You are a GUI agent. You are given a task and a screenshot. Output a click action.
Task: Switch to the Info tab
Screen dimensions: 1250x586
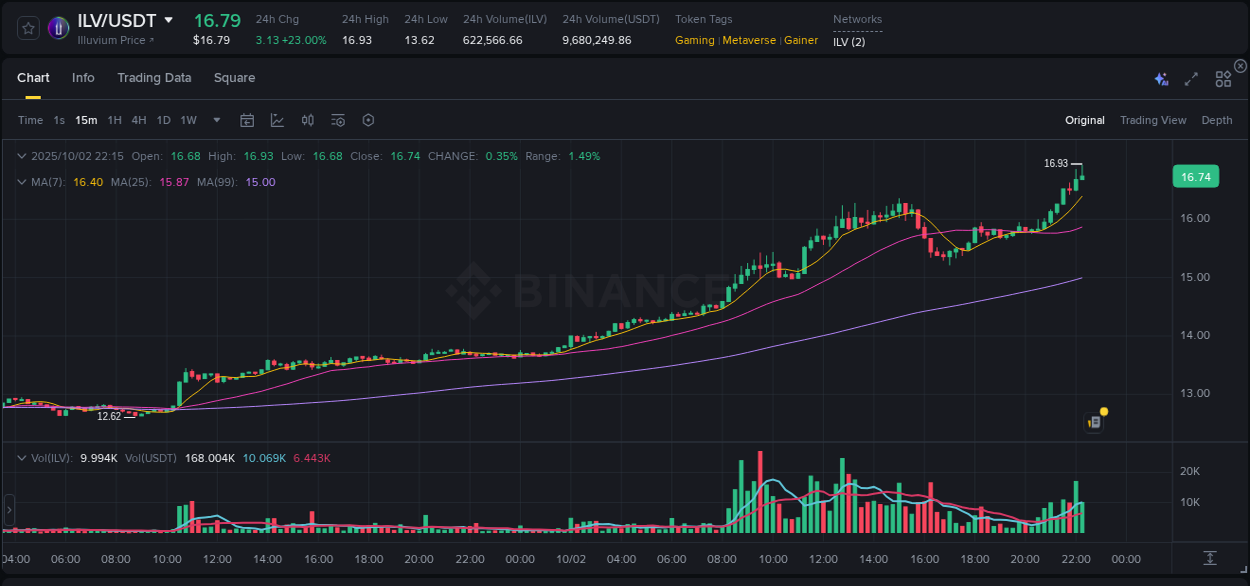(83, 77)
